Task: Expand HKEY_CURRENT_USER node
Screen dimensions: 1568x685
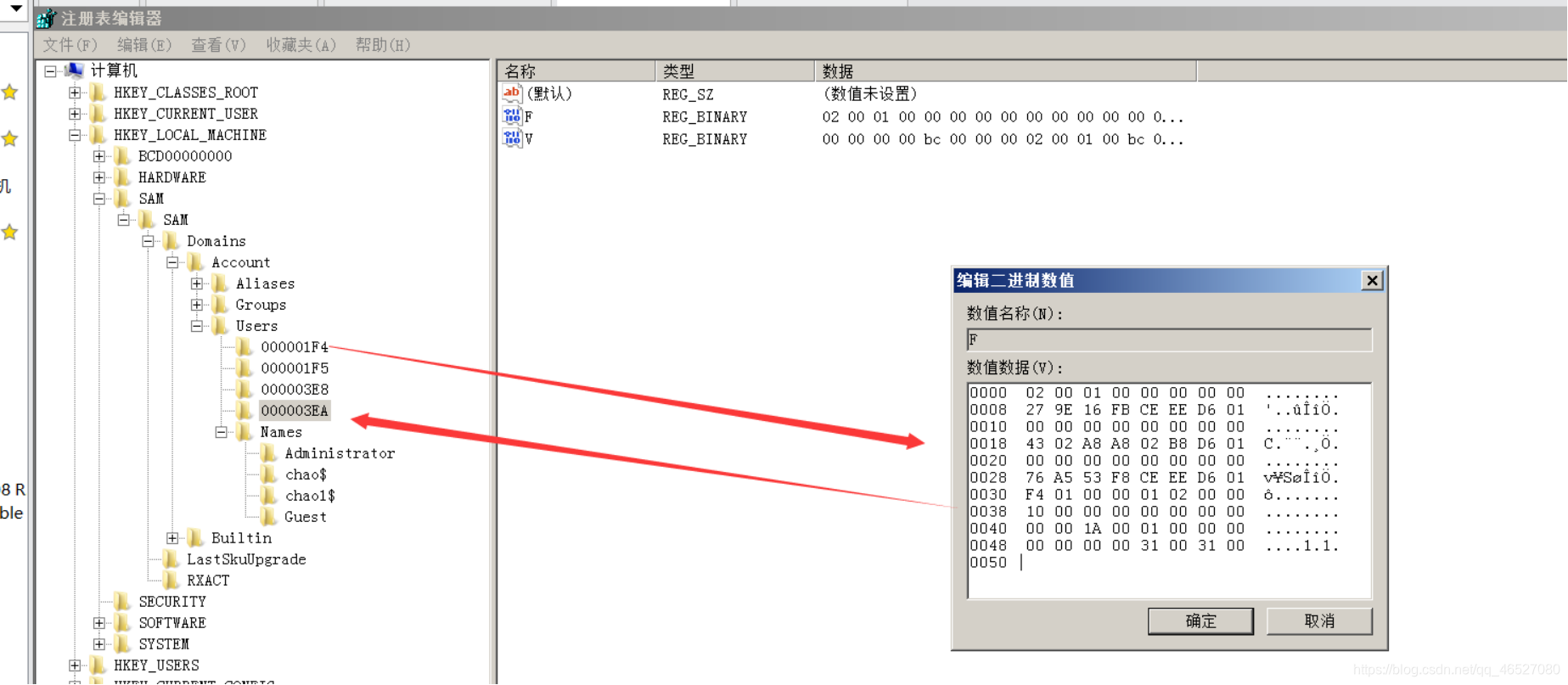Action: point(75,113)
